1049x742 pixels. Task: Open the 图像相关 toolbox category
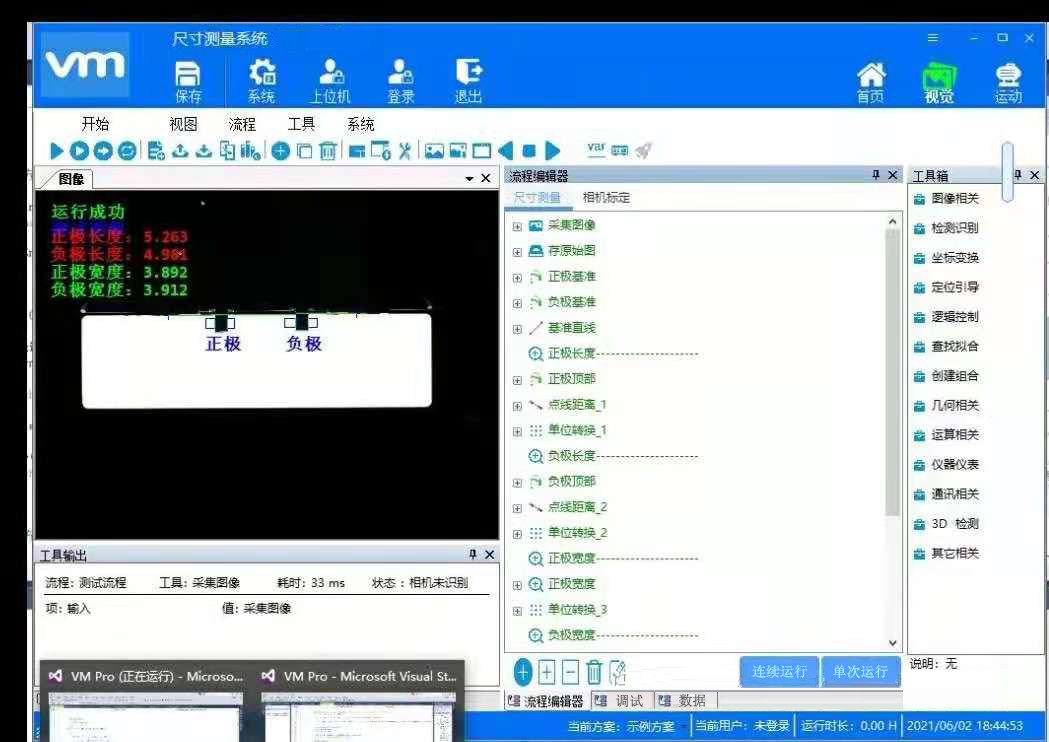(946, 199)
